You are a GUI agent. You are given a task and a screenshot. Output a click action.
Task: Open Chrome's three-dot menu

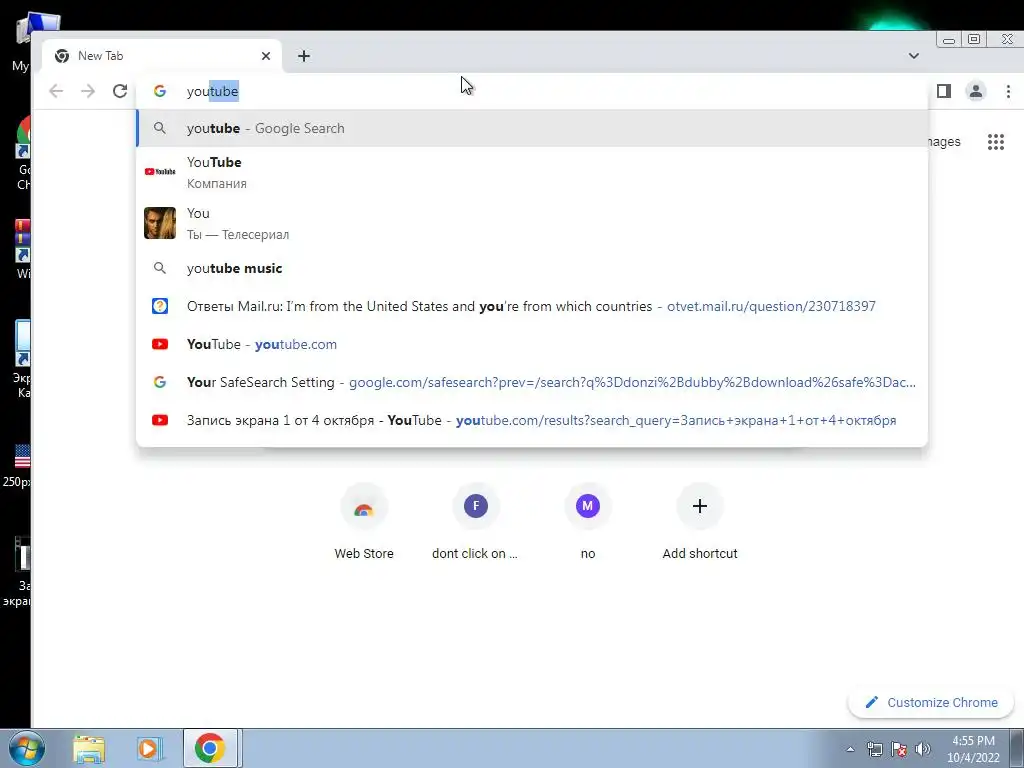(x=1008, y=91)
